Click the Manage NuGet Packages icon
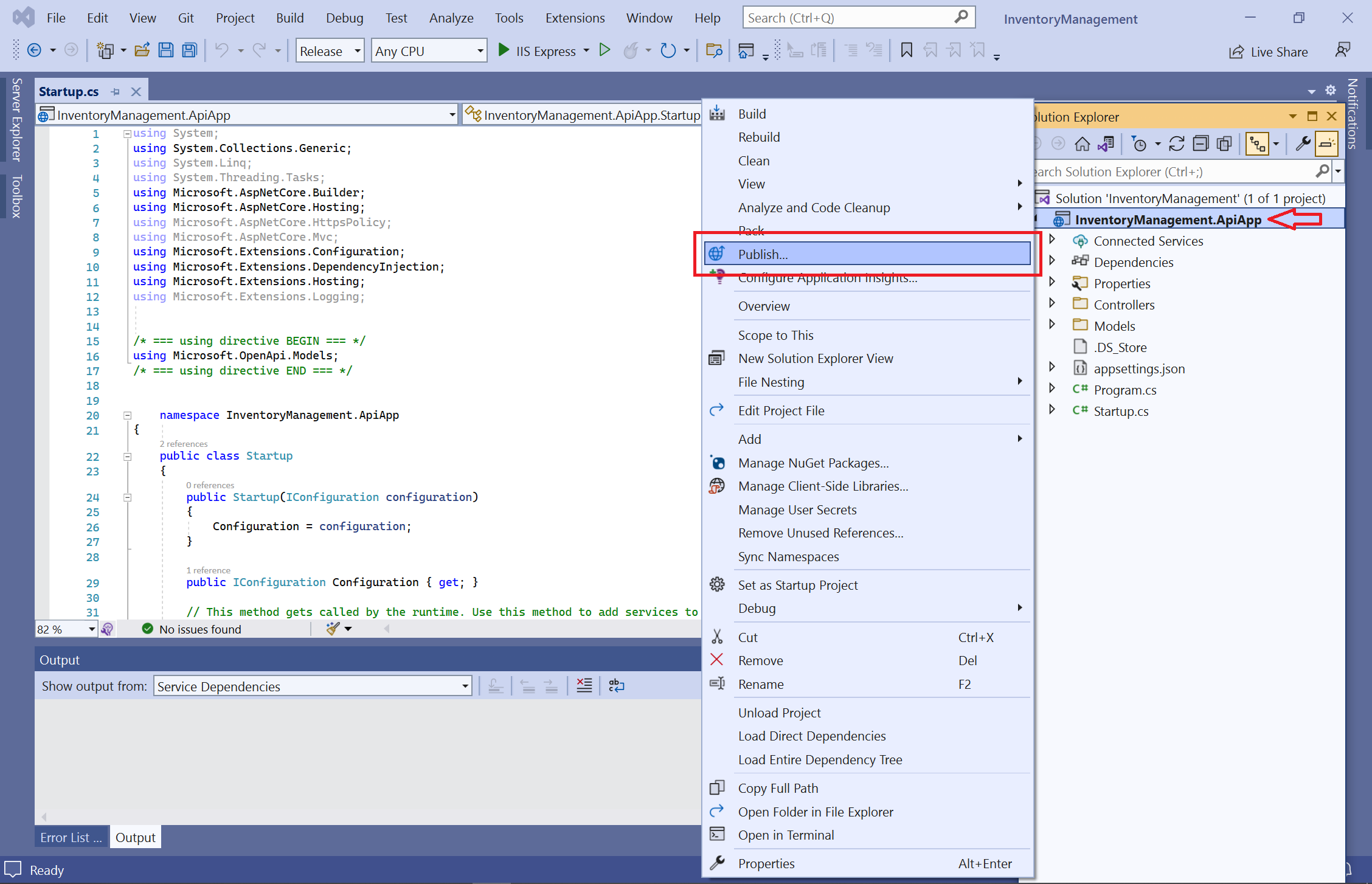 [717, 462]
